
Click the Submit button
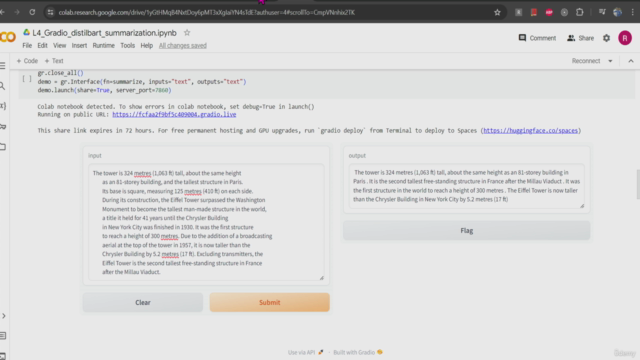(269, 302)
